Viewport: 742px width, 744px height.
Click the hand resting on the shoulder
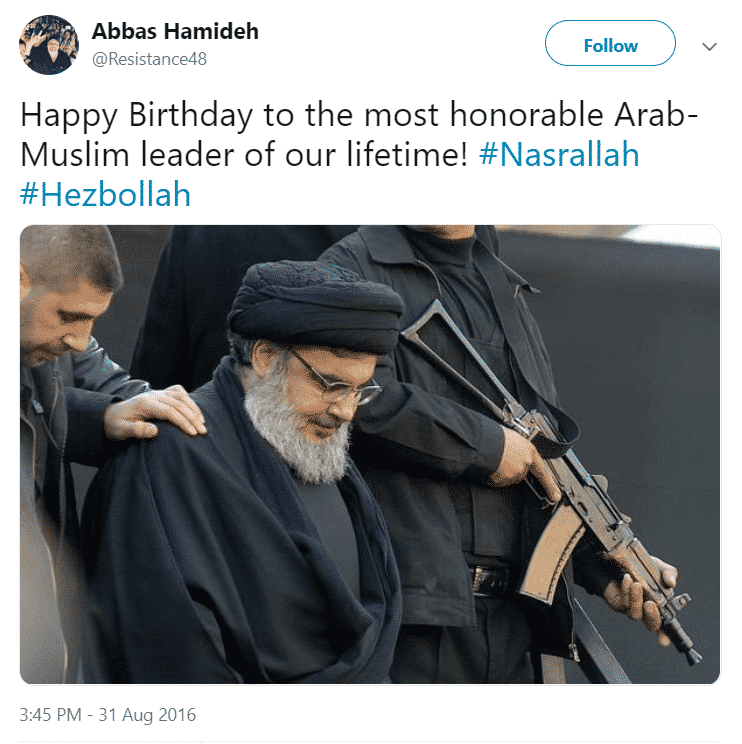(x=155, y=412)
